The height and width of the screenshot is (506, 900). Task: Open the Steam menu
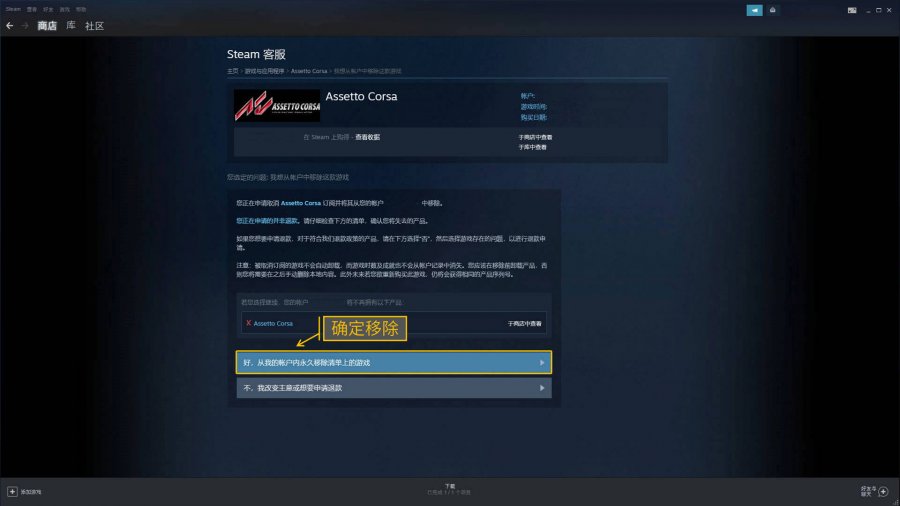click(13, 9)
